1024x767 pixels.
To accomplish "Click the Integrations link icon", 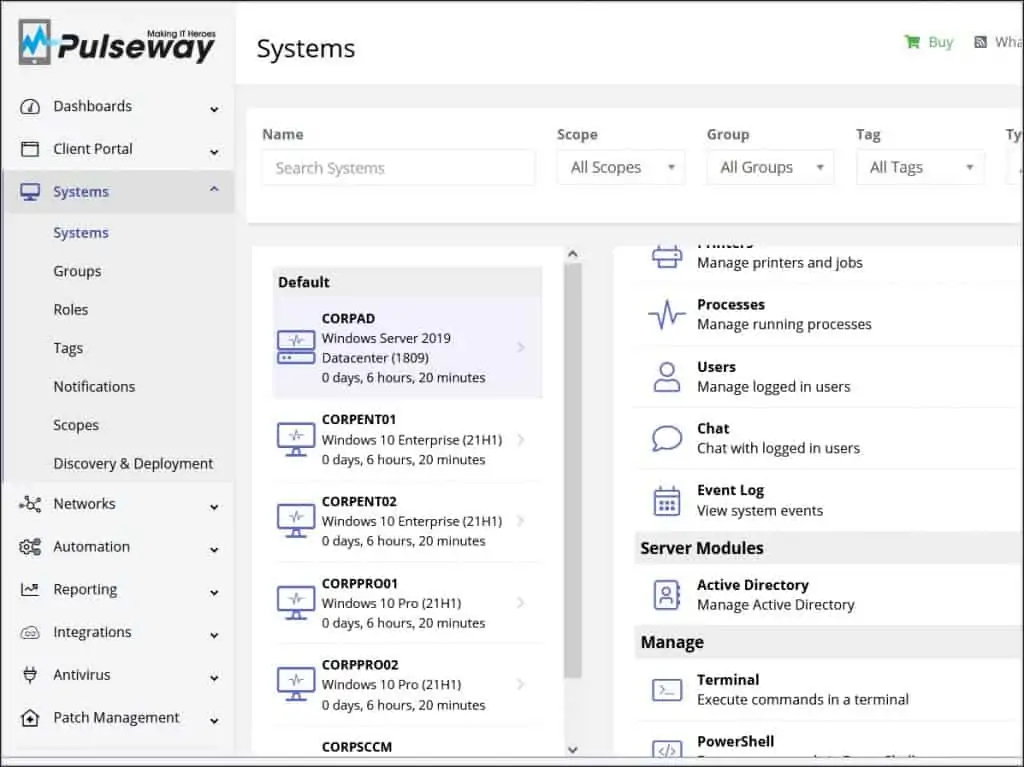I will tap(30, 632).
